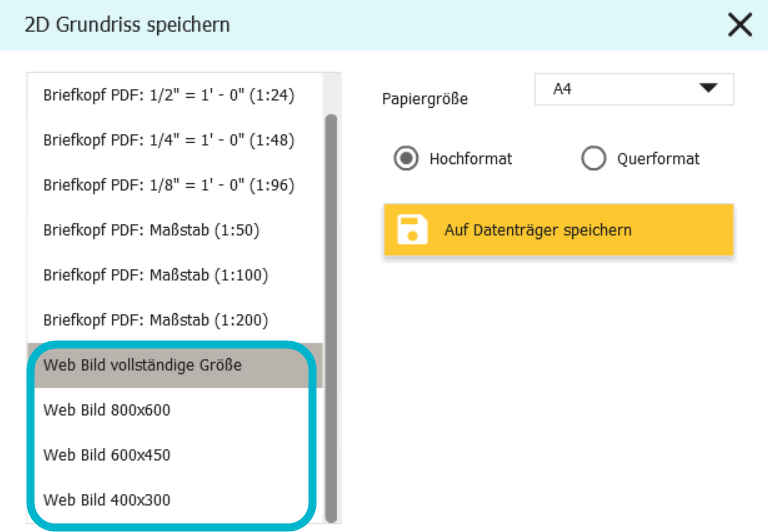This screenshot has height=532, width=768.
Task: Pick Web Bild vollständige Größe option
Action: pos(175,365)
